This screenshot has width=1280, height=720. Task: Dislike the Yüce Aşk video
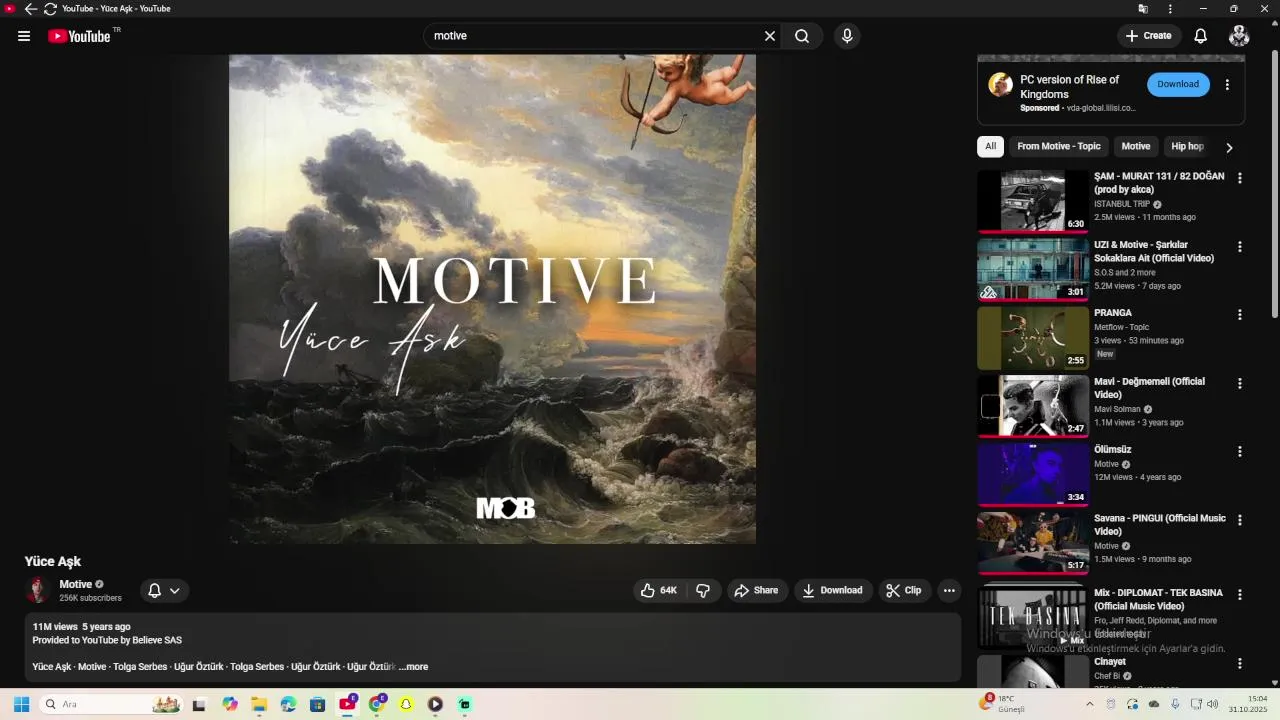click(x=703, y=591)
